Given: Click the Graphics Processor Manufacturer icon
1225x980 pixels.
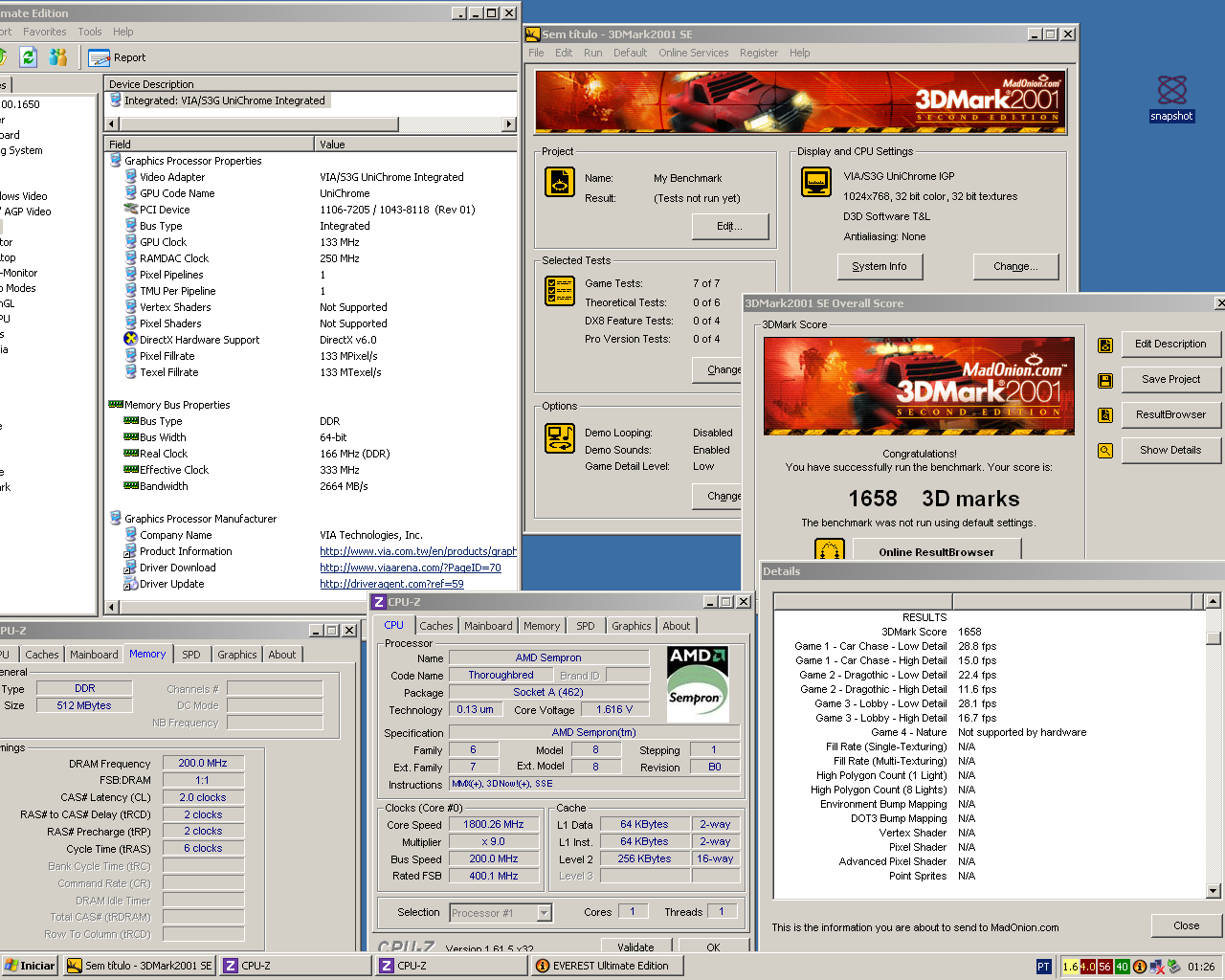Looking at the screenshot, I should [x=116, y=518].
